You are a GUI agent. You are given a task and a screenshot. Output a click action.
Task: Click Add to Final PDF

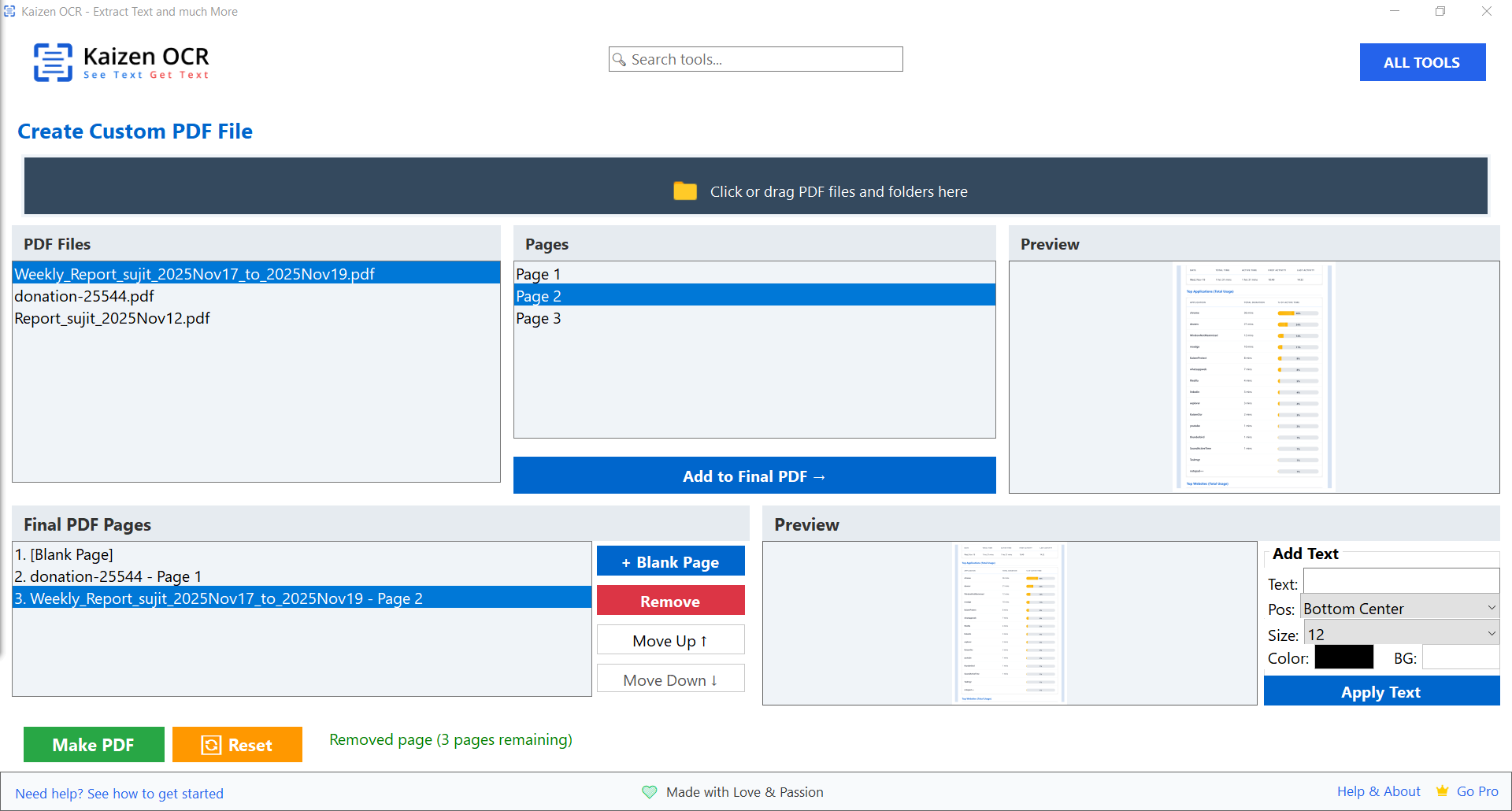coord(753,476)
